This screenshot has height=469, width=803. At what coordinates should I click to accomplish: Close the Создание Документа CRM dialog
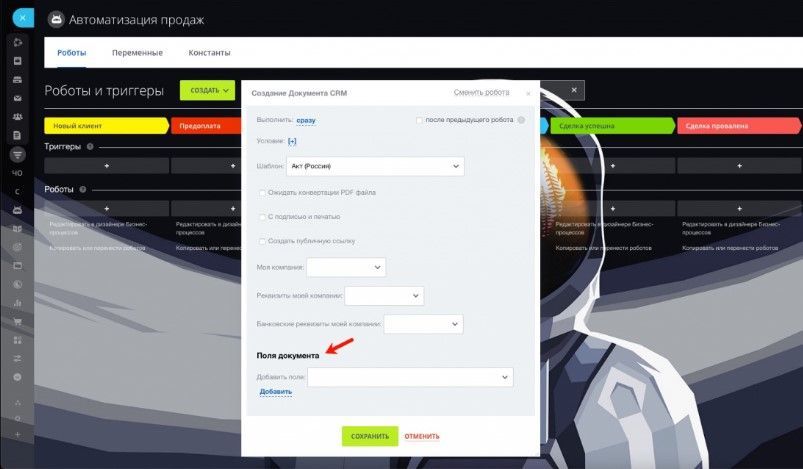(x=528, y=94)
